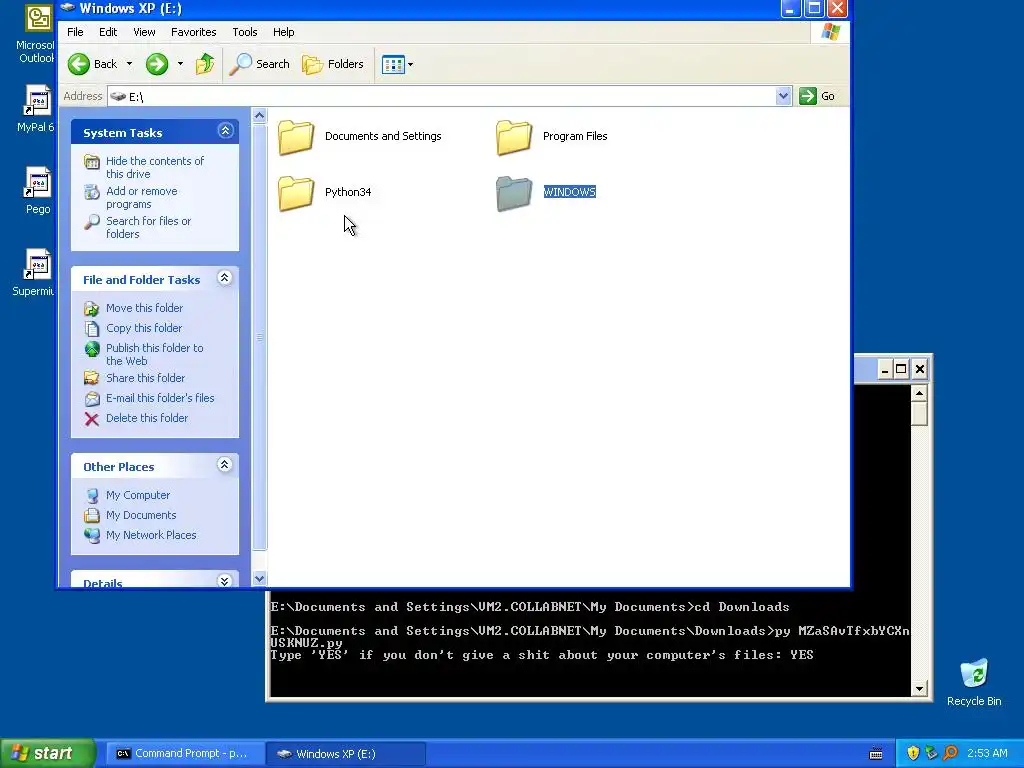Open the File menu
The width and height of the screenshot is (1024, 768).
click(75, 32)
